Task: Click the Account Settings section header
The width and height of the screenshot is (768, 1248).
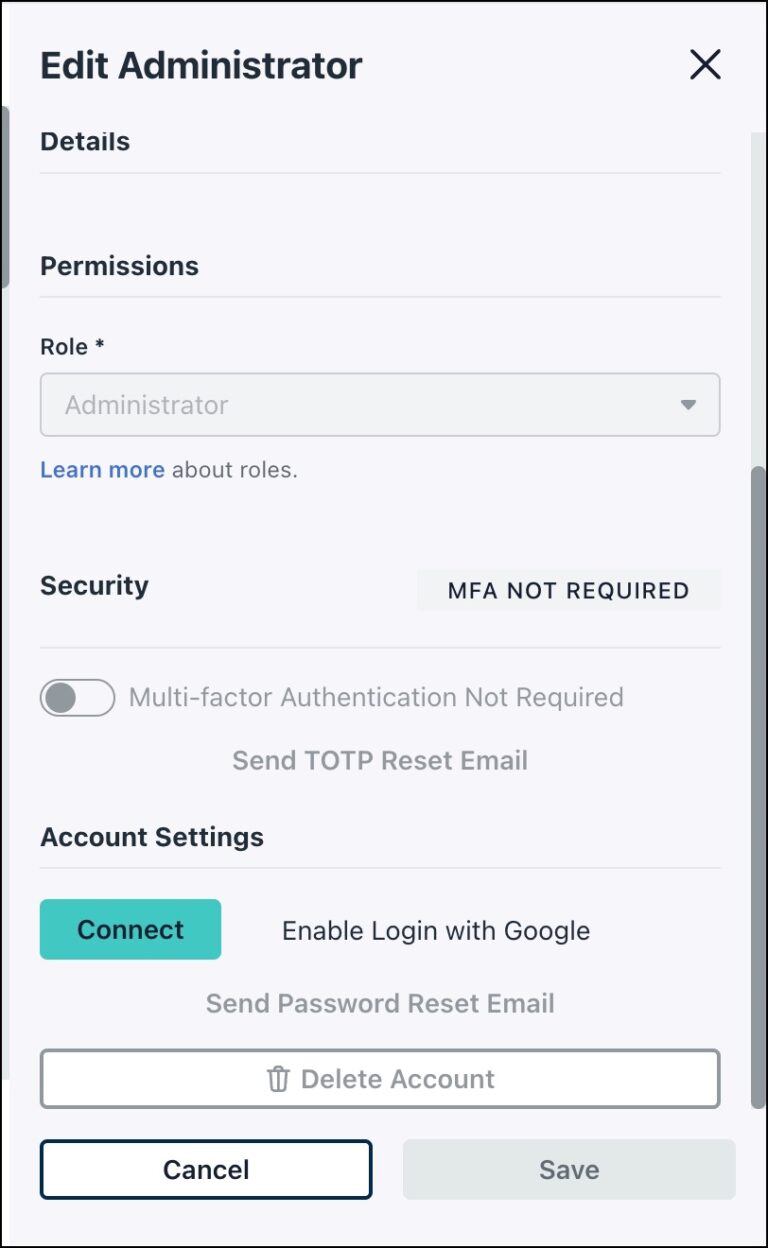Action: click(151, 837)
